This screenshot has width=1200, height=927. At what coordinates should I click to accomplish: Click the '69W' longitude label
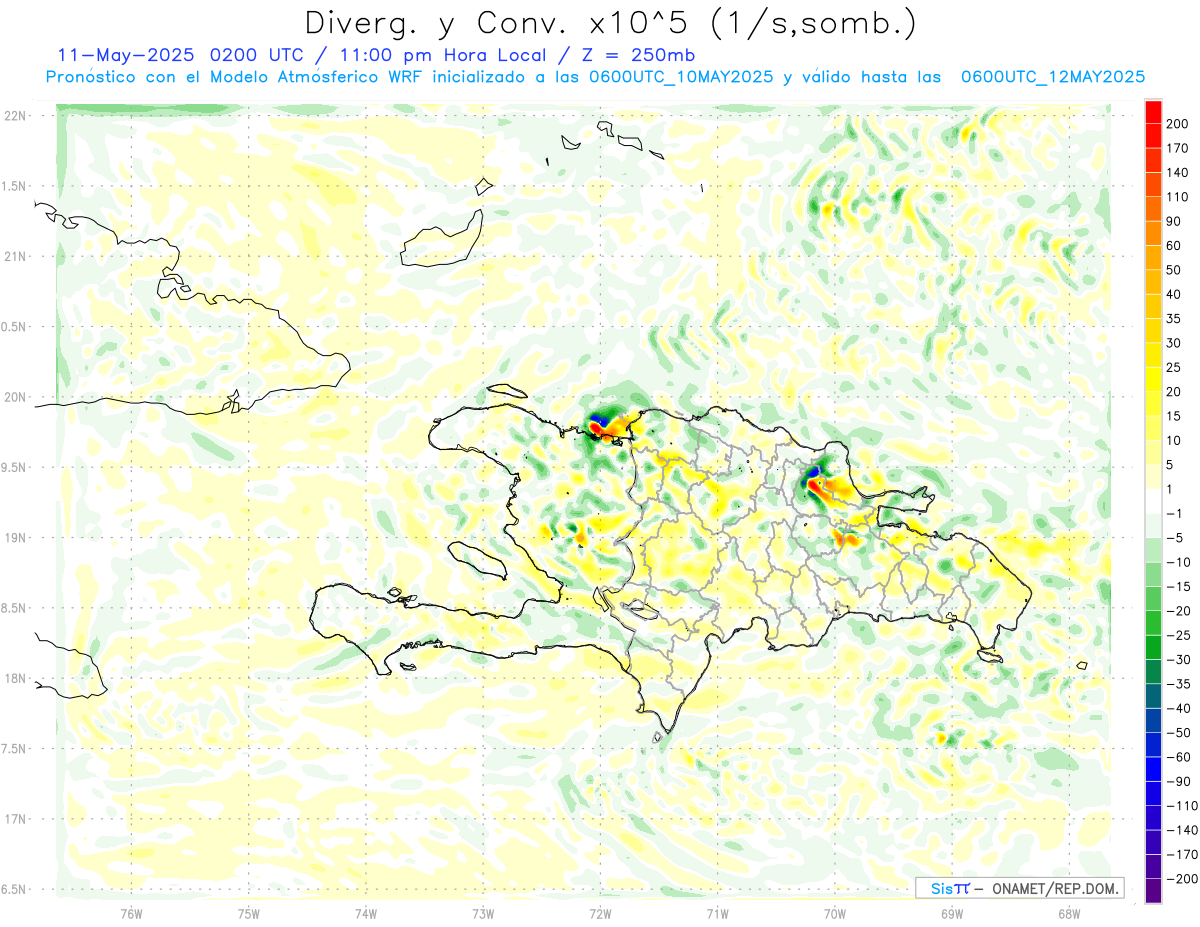(952, 913)
